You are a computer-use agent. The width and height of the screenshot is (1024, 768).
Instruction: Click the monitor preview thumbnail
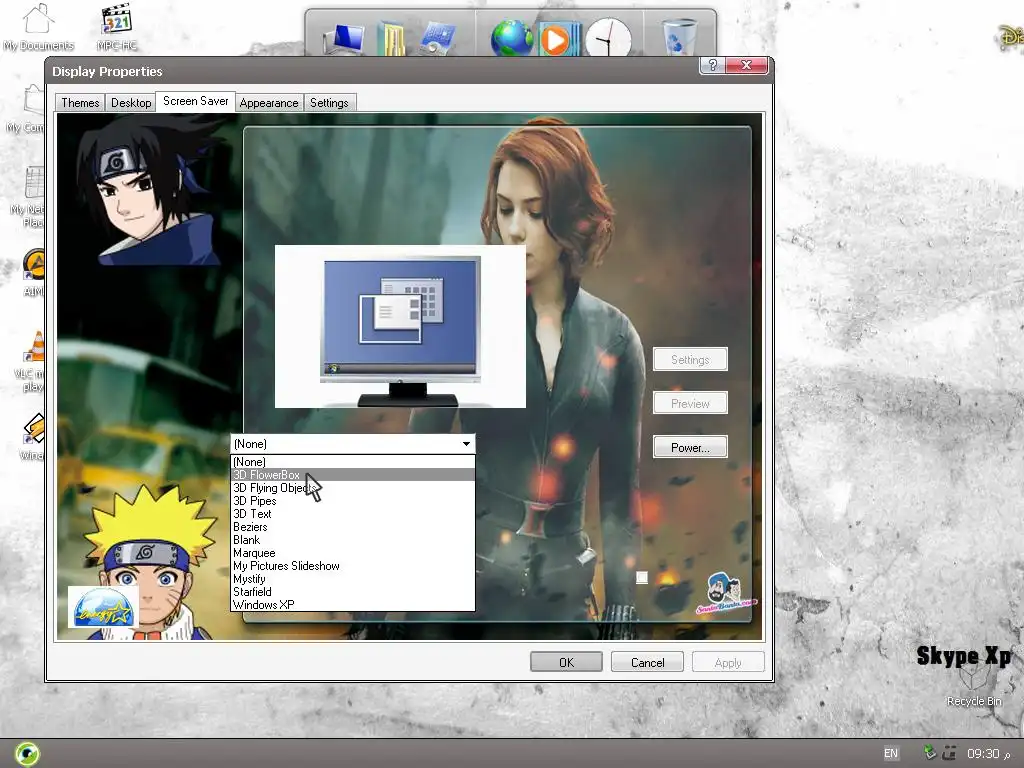click(400, 327)
